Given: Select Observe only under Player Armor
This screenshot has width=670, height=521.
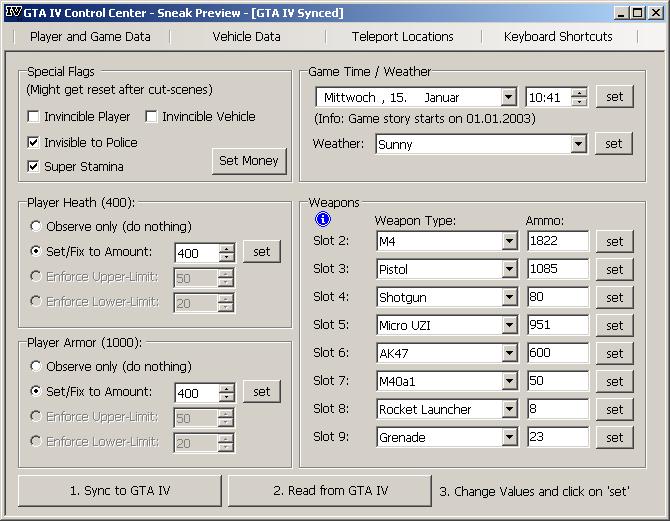Looking at the screenshot, I should pyautogui.click(x=36, y=366).
